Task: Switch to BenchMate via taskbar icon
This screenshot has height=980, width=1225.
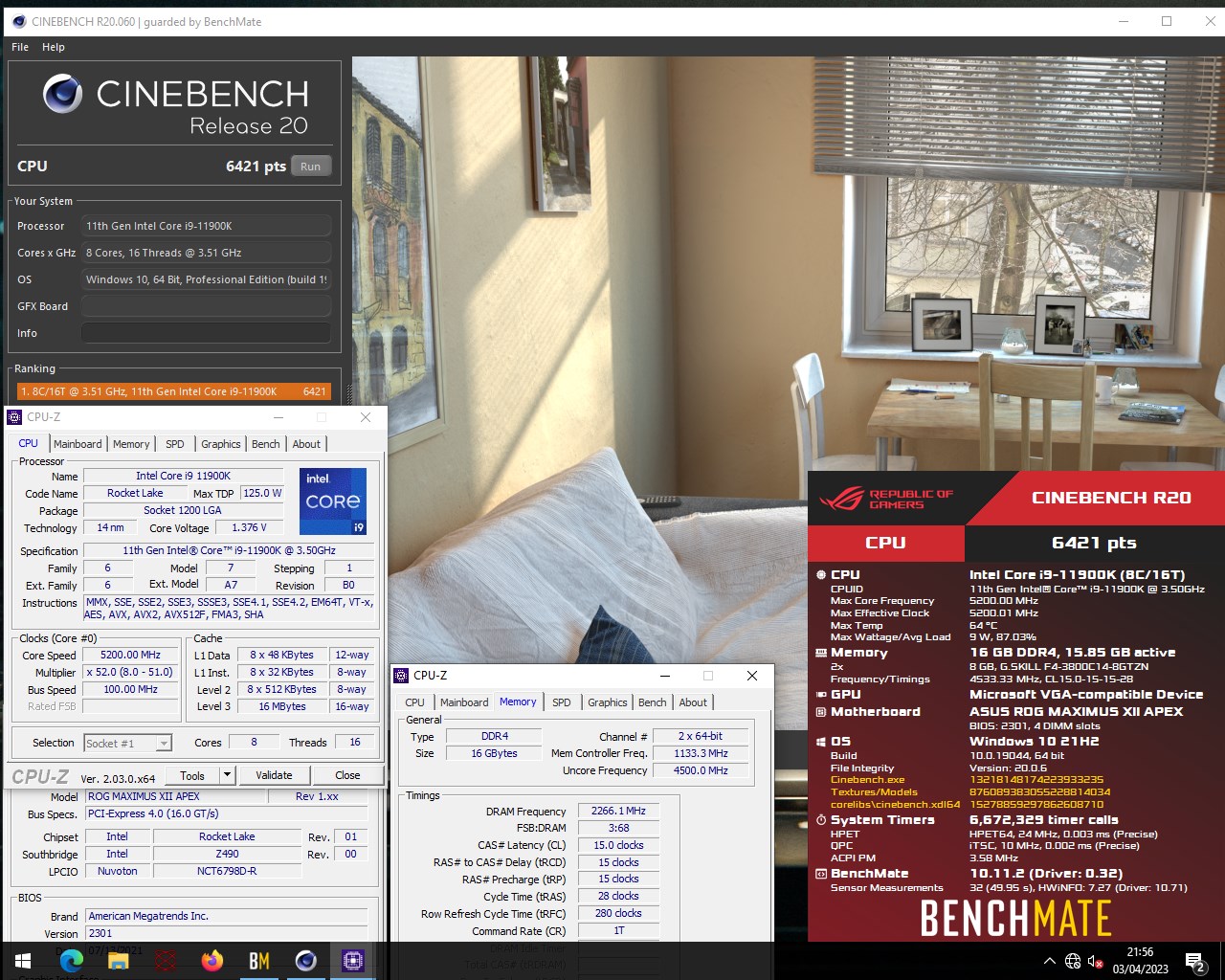Action: tap(259, 961)
